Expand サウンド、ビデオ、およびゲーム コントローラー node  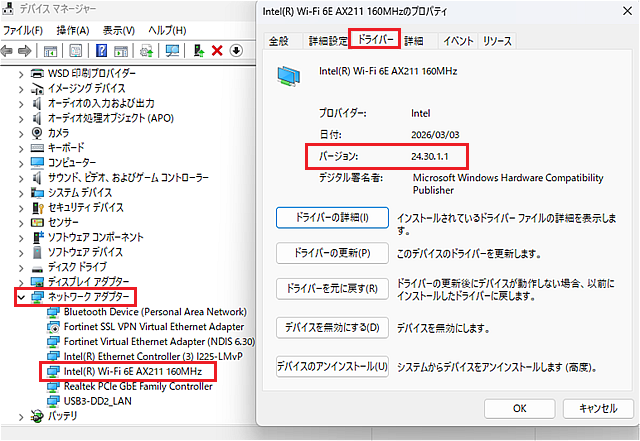click(x=21, y=178)
